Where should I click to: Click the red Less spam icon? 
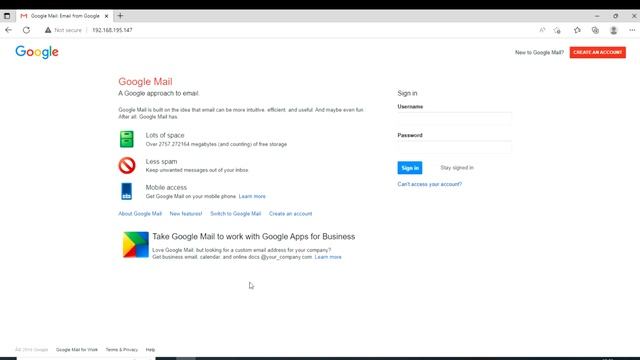127,165
